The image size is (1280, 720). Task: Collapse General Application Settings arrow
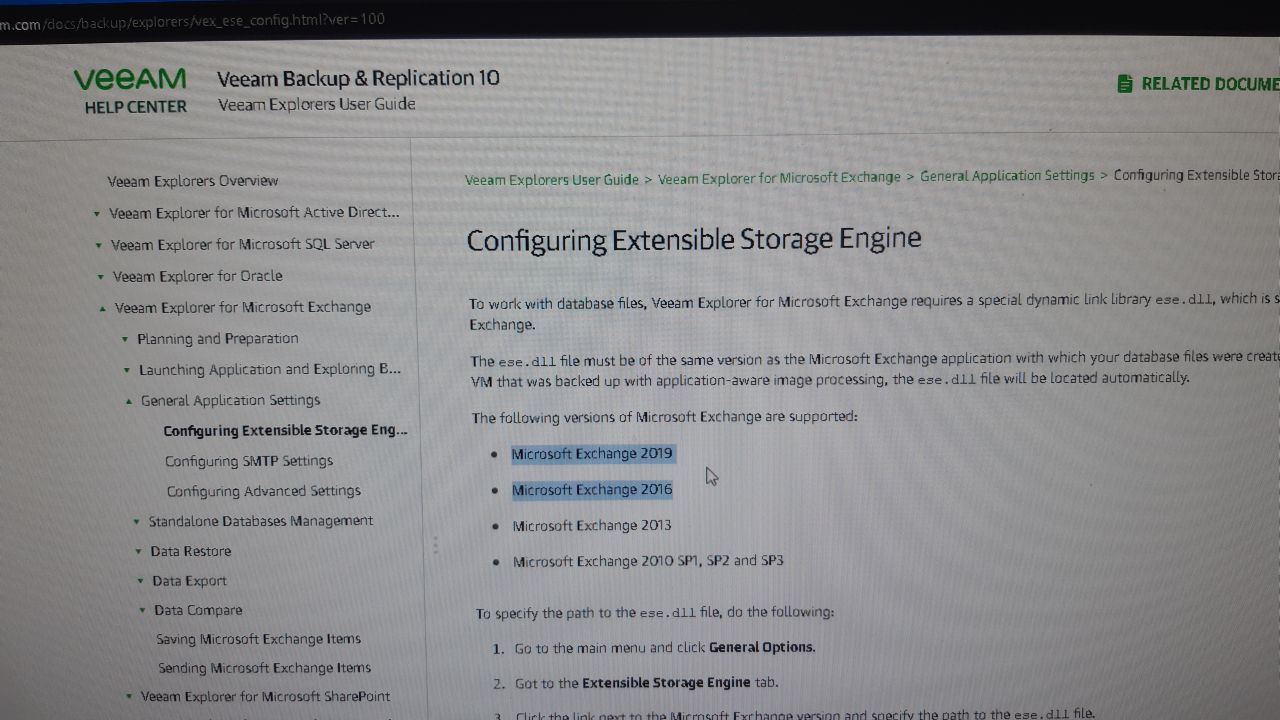[x=129, y=402]
